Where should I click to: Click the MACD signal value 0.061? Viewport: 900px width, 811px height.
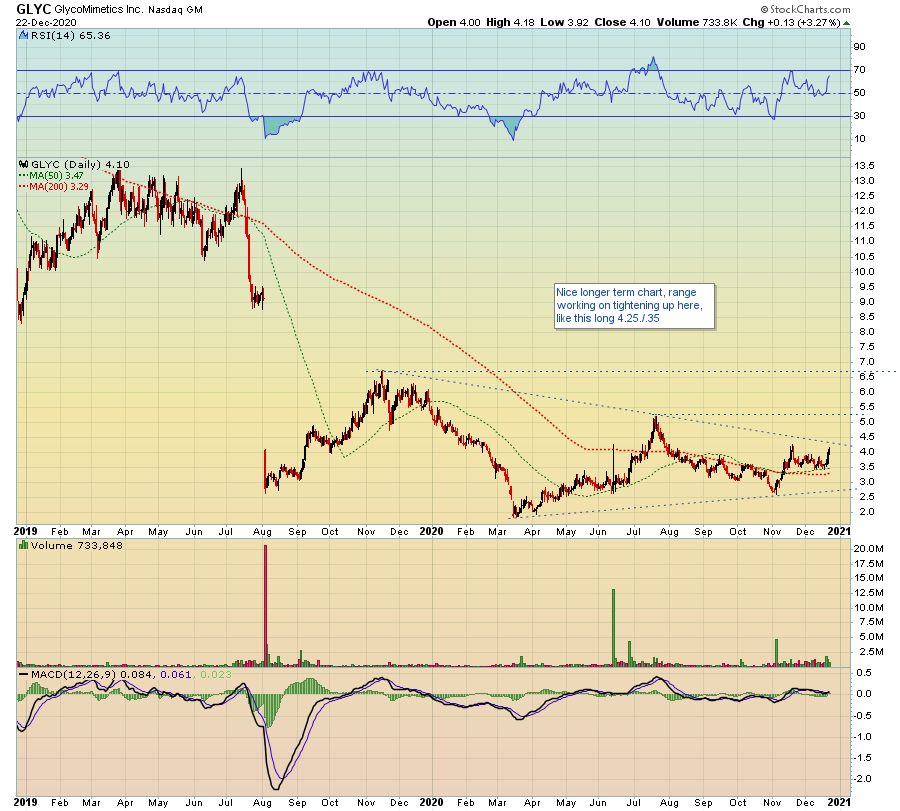tap(176, 674)
